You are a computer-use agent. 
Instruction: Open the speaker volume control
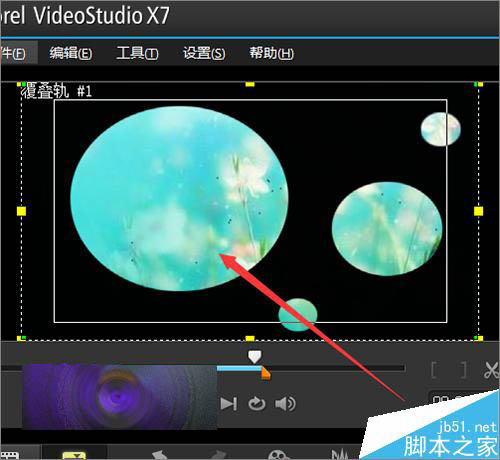pyautogui.click(x=285, y=404)
